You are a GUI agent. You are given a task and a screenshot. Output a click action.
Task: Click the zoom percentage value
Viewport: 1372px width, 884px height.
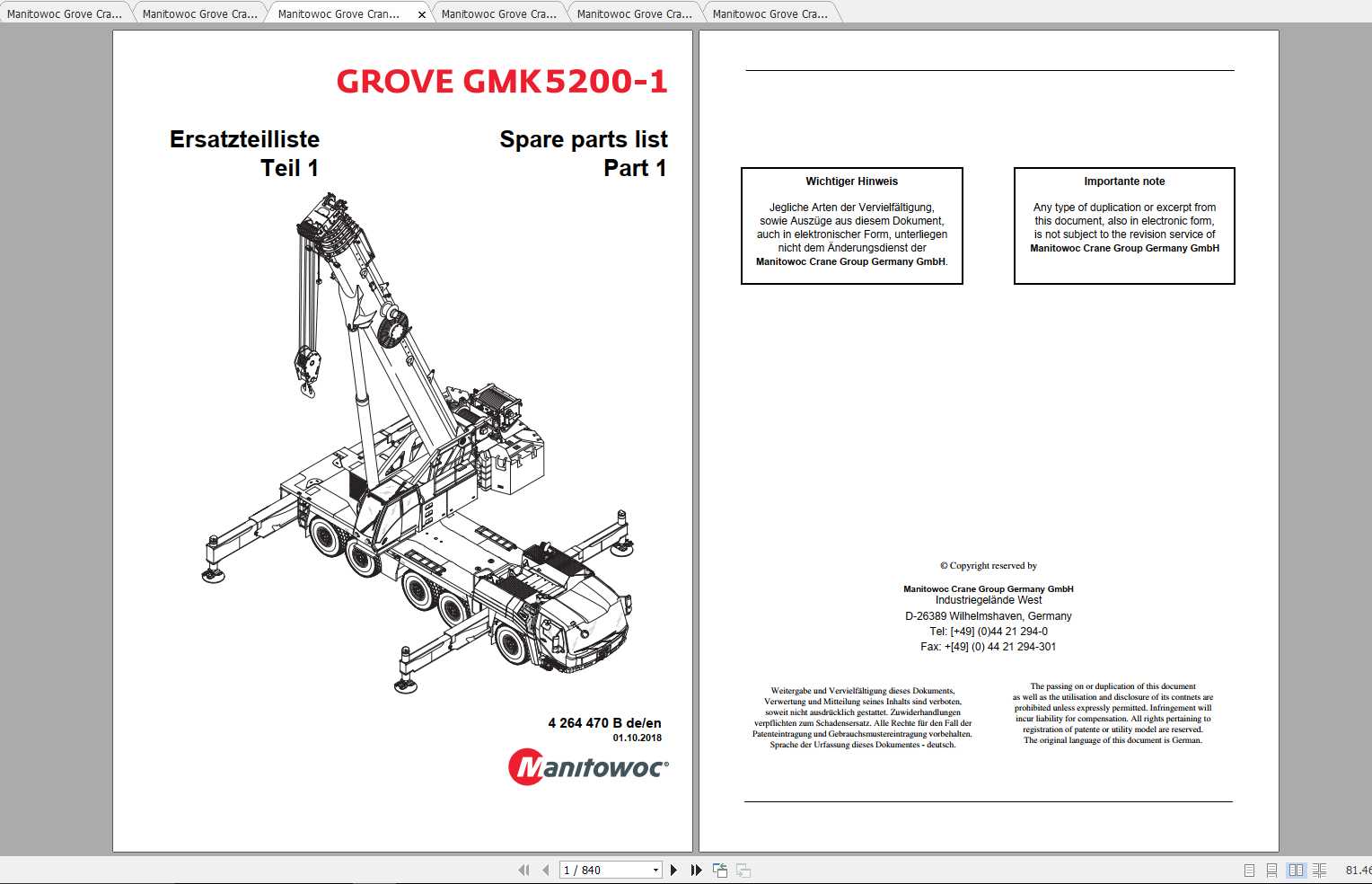coord(1358,870)
